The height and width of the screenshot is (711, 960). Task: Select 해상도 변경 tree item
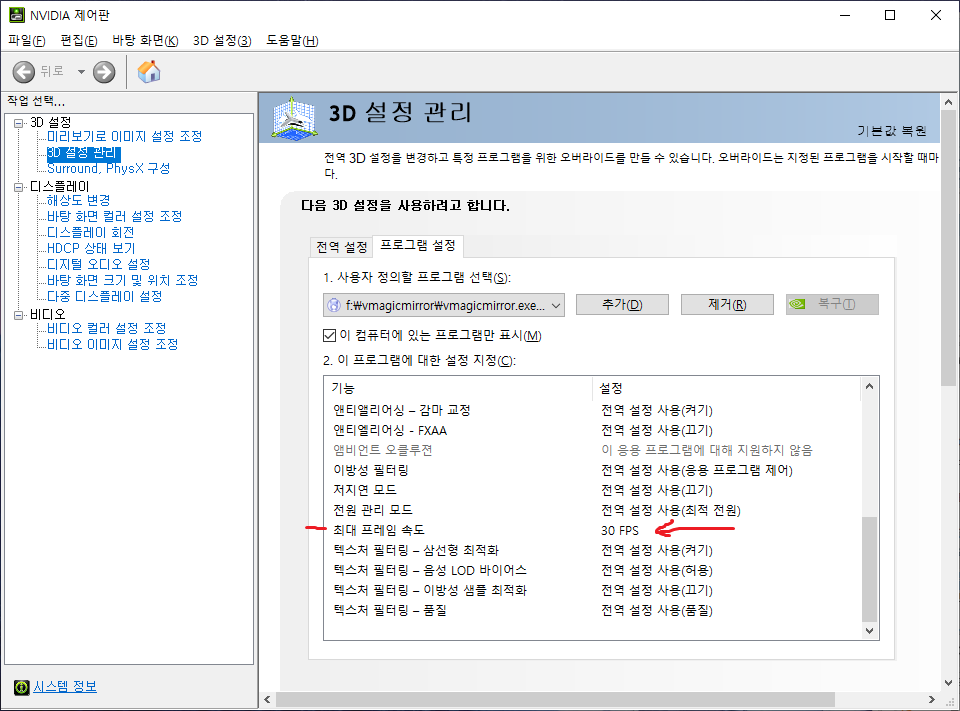point(78,200)
